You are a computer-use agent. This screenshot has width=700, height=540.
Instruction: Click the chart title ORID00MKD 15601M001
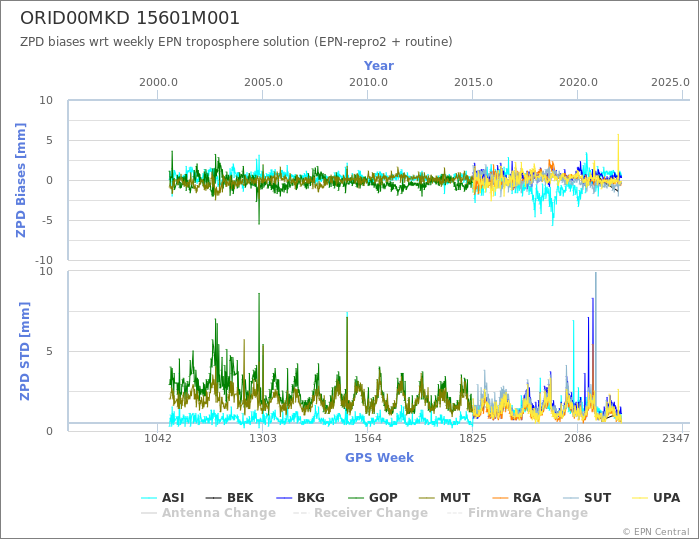point(130,18)
